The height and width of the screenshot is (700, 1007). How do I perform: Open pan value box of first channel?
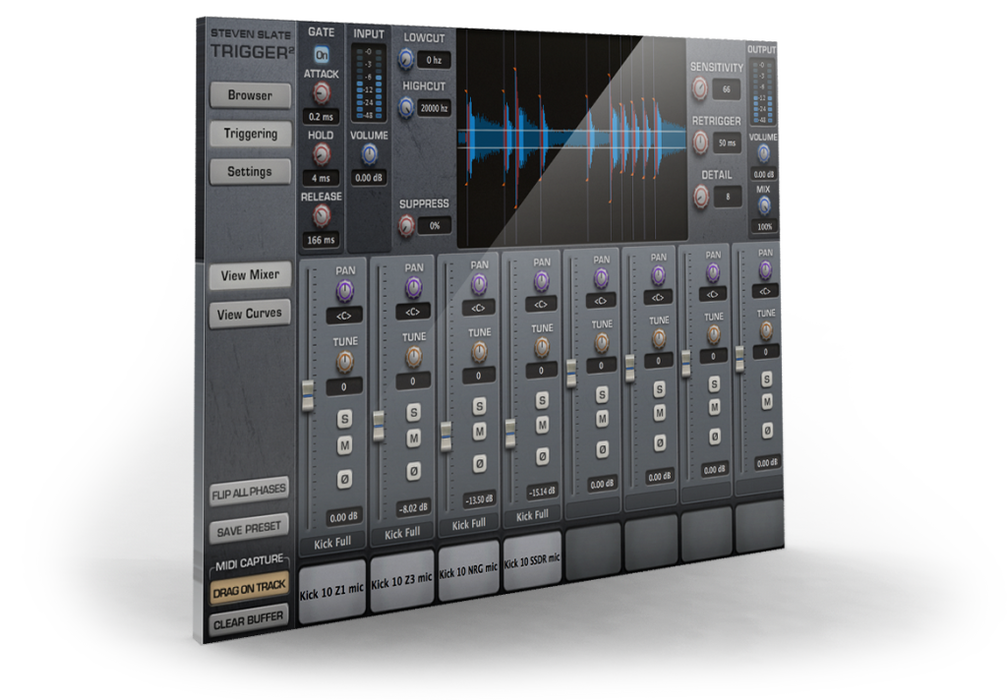[x=344, y=315]
